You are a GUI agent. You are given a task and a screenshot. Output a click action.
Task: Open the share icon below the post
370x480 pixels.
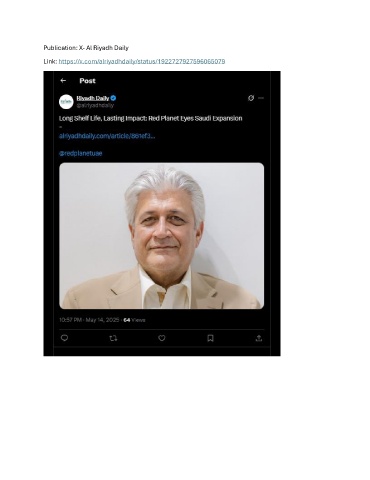click(259, 338)
